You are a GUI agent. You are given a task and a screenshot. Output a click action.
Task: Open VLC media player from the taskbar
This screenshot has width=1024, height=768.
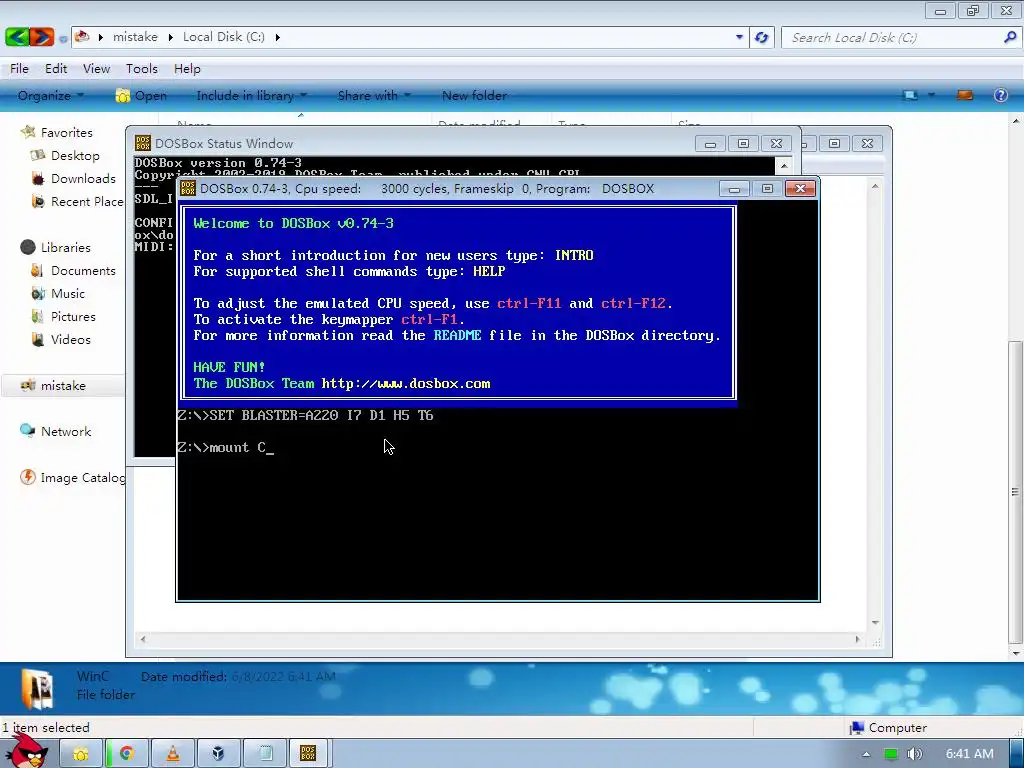click(172, 753)
